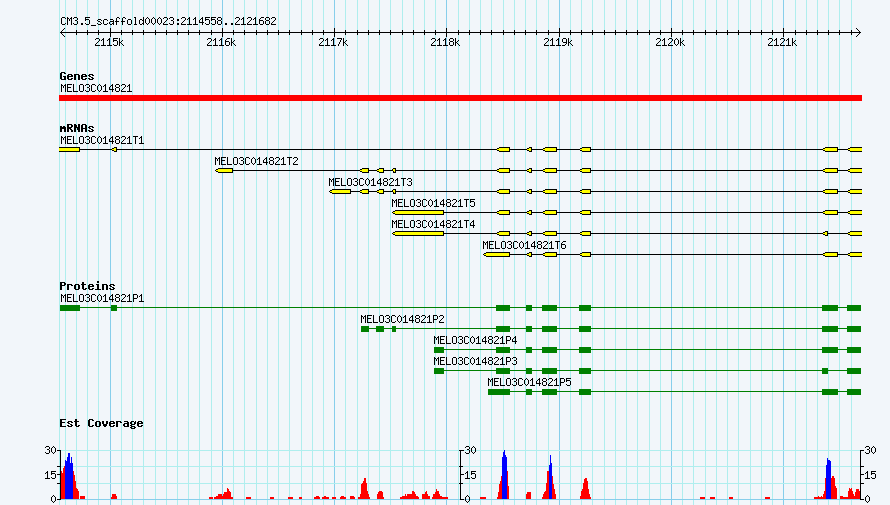Open mRNA transcript MELO3C014821T6 label
Screen dimensions: 890x505
pos(524,245)
